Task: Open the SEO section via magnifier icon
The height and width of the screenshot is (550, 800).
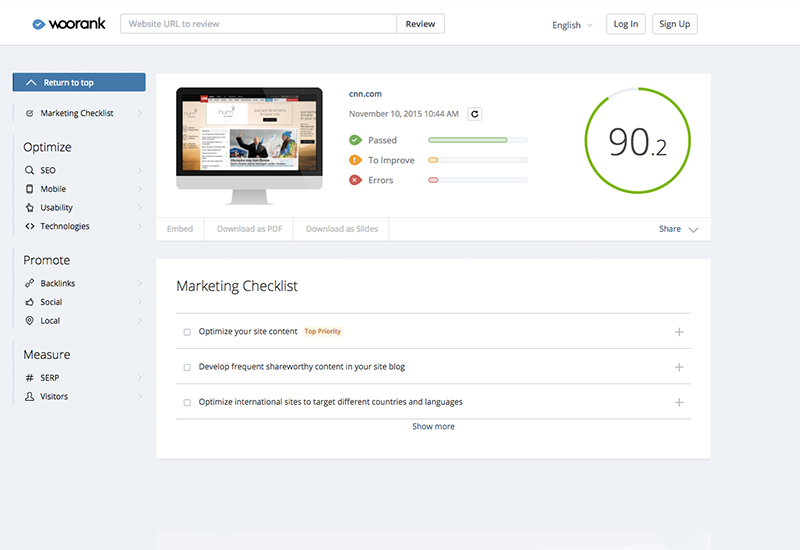Action: (30, 170)
